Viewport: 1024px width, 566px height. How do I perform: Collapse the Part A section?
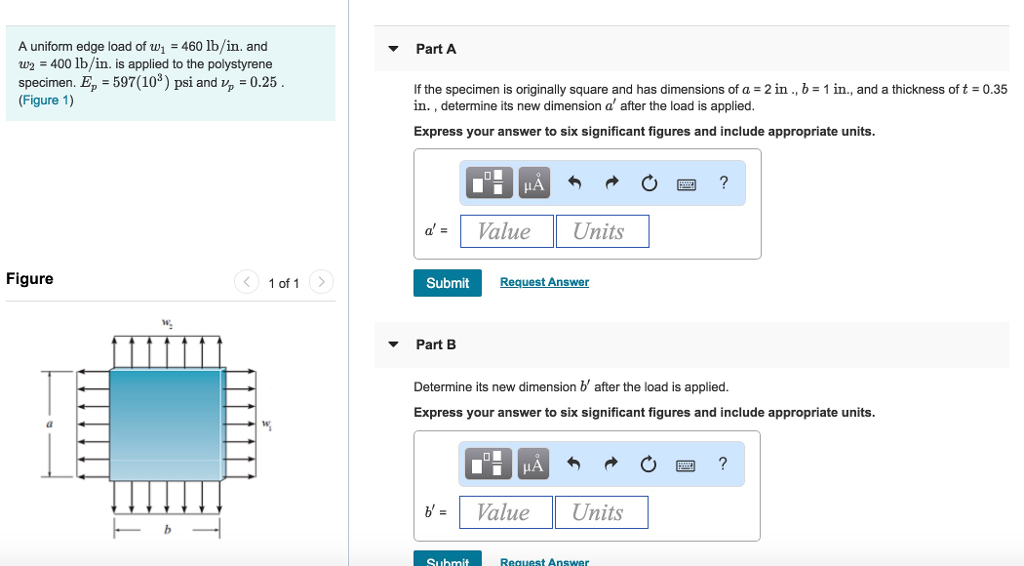pyautogui.click(x=394, y=49)
